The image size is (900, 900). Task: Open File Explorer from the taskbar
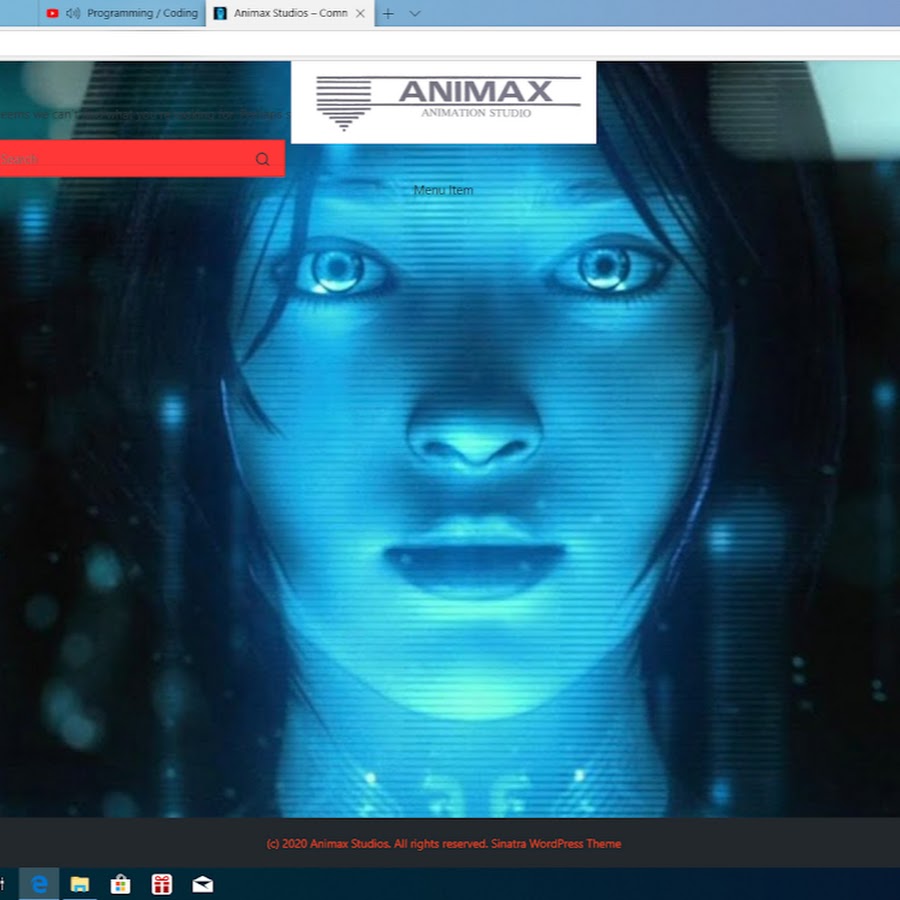click(x=80, y=884)
